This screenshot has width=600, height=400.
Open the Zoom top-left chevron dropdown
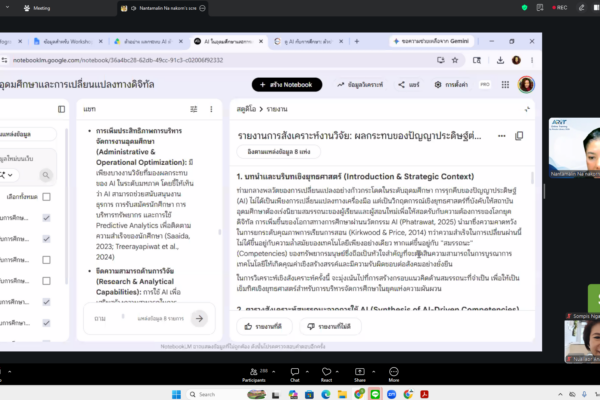point(7,8)
